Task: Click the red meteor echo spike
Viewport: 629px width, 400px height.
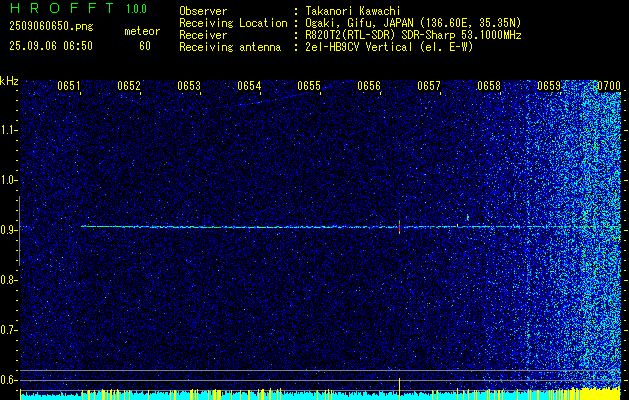Action: 400,227
